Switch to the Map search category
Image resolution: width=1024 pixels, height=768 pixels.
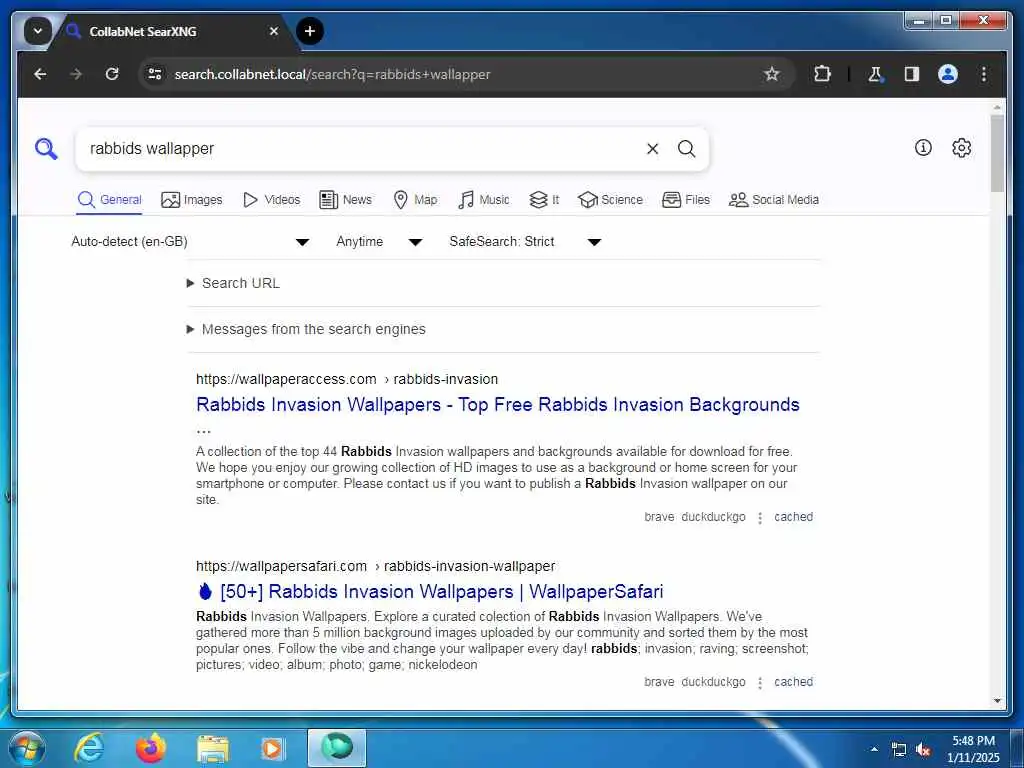tap(415, 200)
